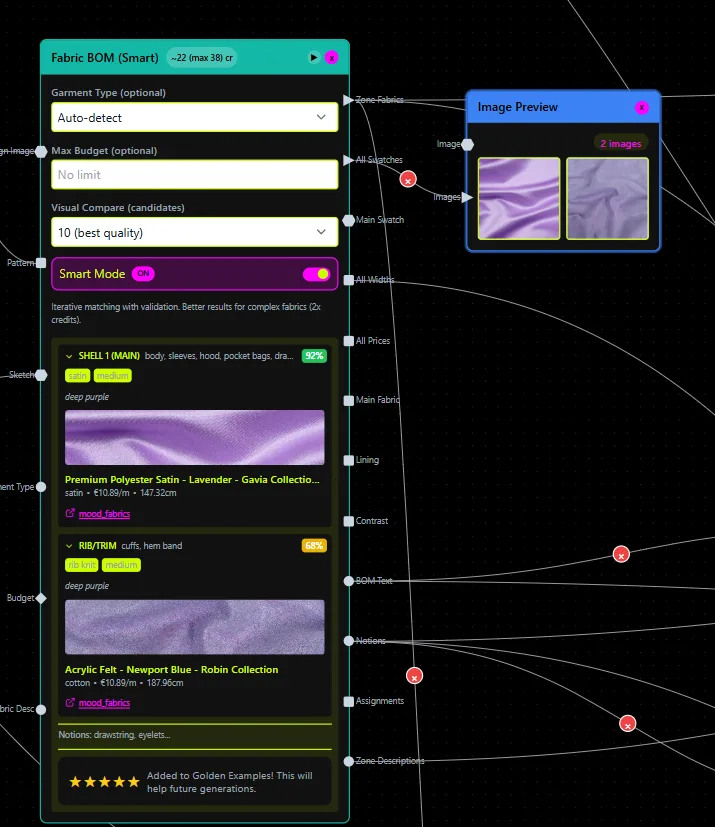The width and height of the screenshot is (715, 827).
Task: Click the 2 images badge
Action: (621, 143)
